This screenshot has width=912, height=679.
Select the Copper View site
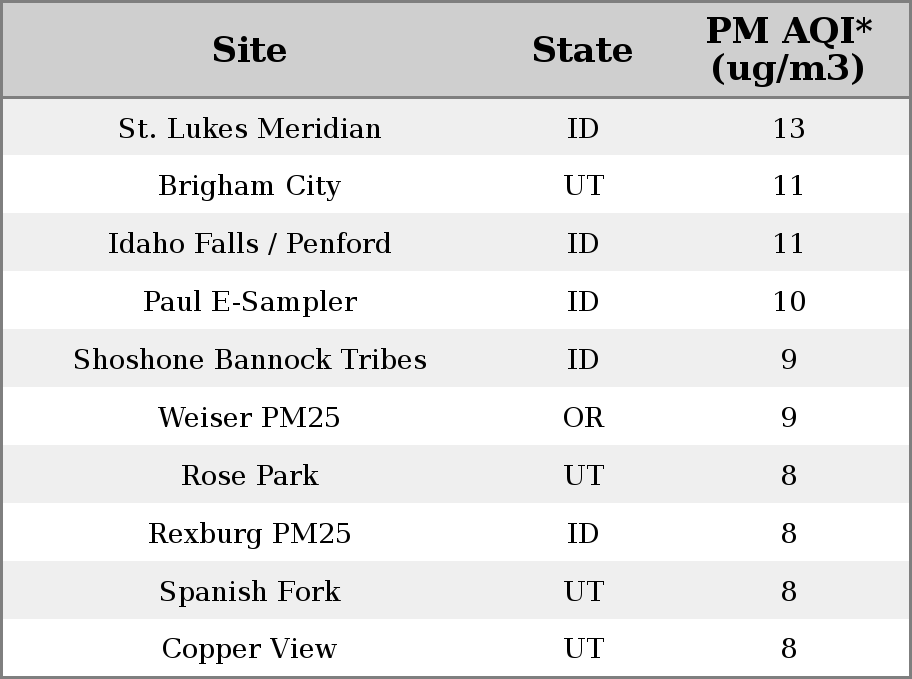click(250, 649)
